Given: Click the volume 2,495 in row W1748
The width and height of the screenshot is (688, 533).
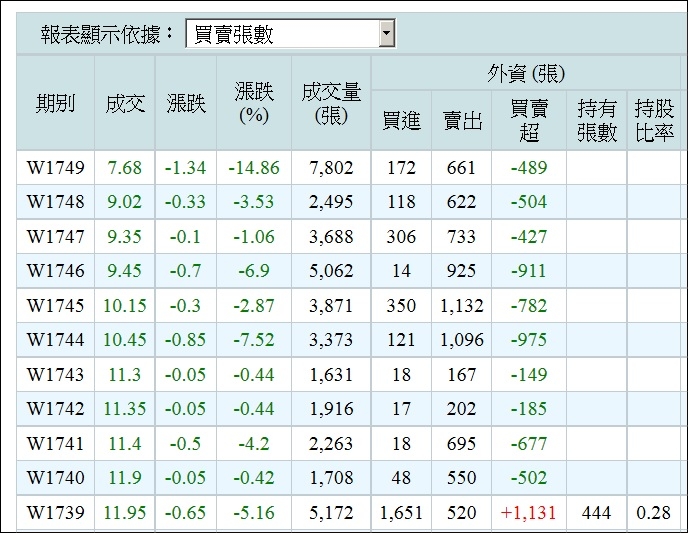Looking at the screenshot, I should click(x=331, y=202).
